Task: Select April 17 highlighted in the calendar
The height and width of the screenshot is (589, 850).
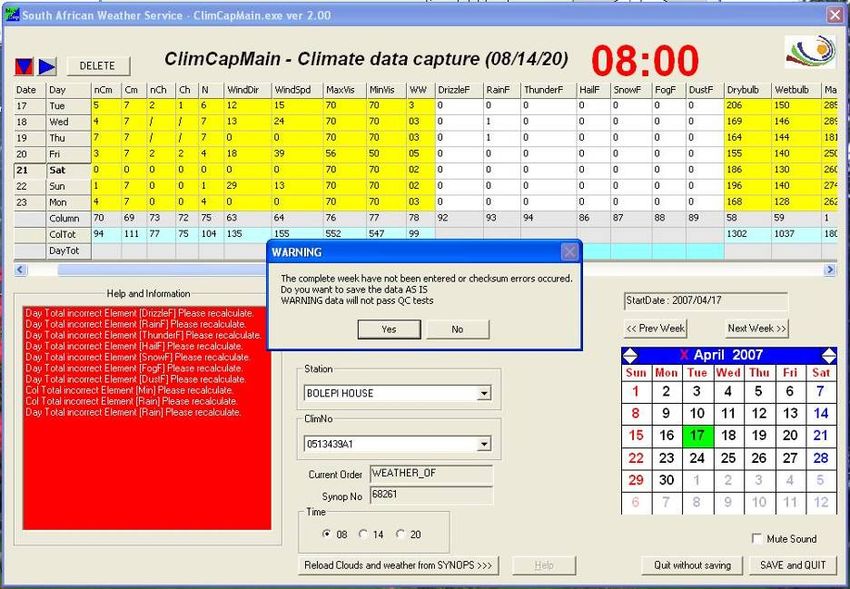Action: coord(697,436)
